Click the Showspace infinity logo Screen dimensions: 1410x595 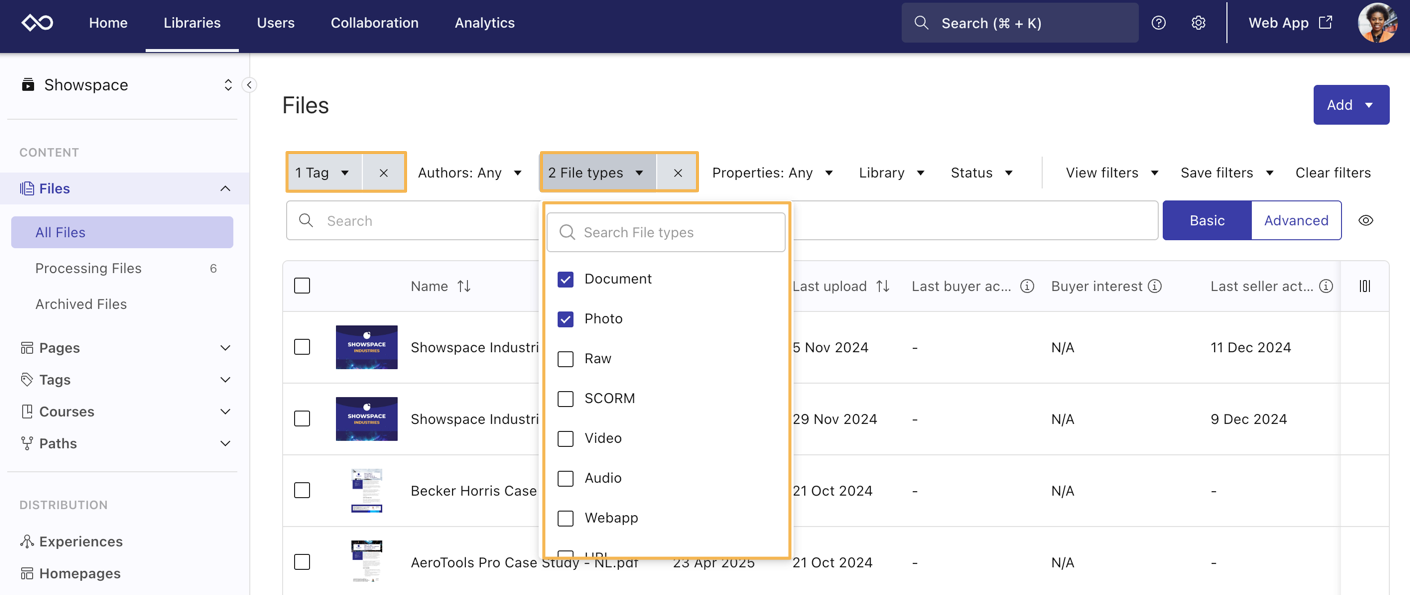pyautogui.click(x=37, y=22)
